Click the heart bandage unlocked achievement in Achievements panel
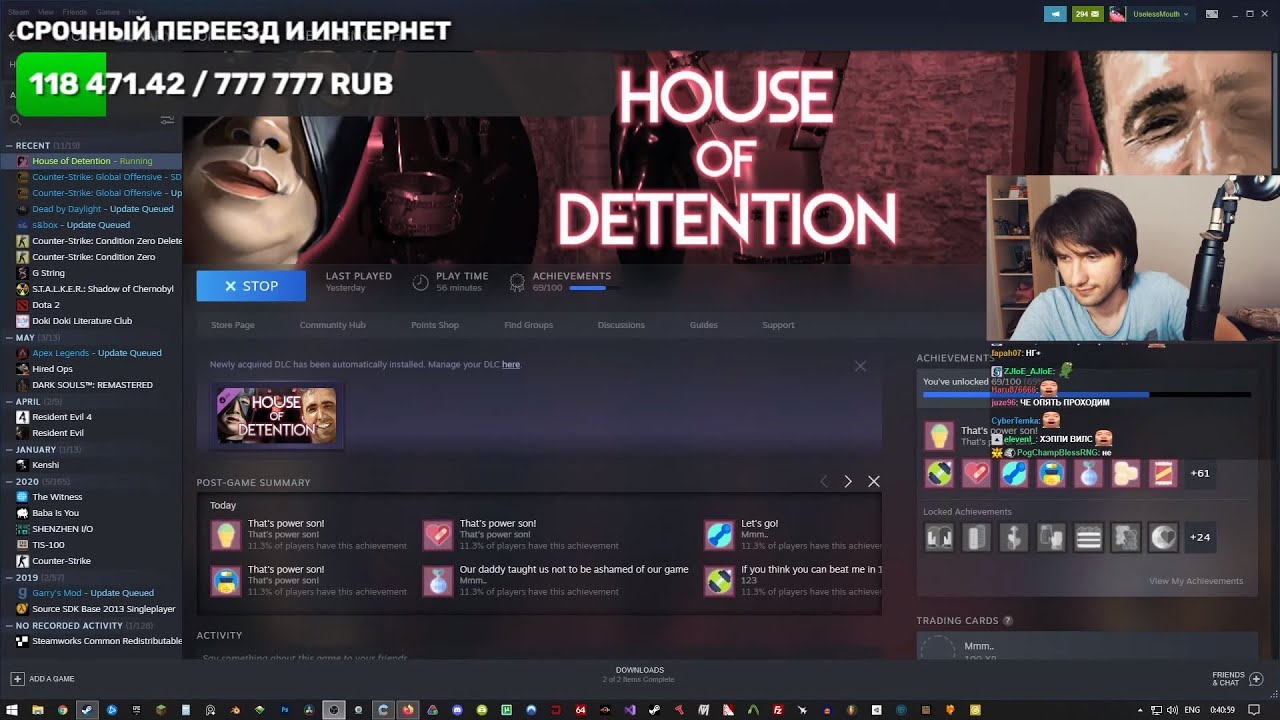1280x720 pixels. [977, 473]
